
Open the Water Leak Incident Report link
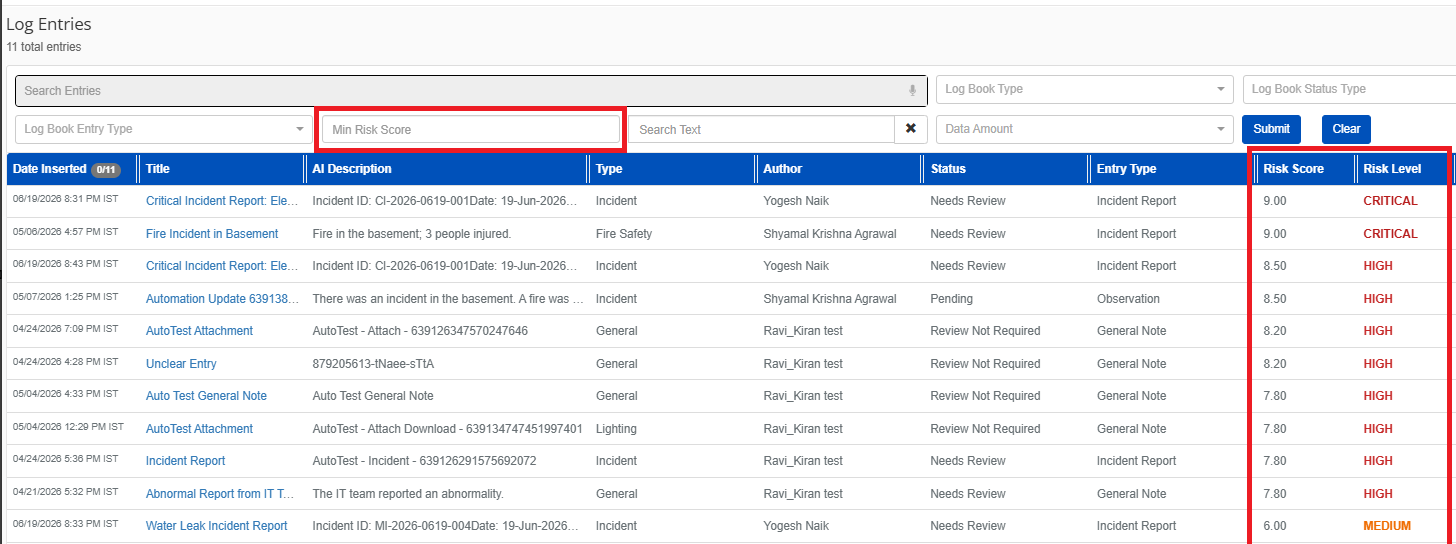pos(217,526)
